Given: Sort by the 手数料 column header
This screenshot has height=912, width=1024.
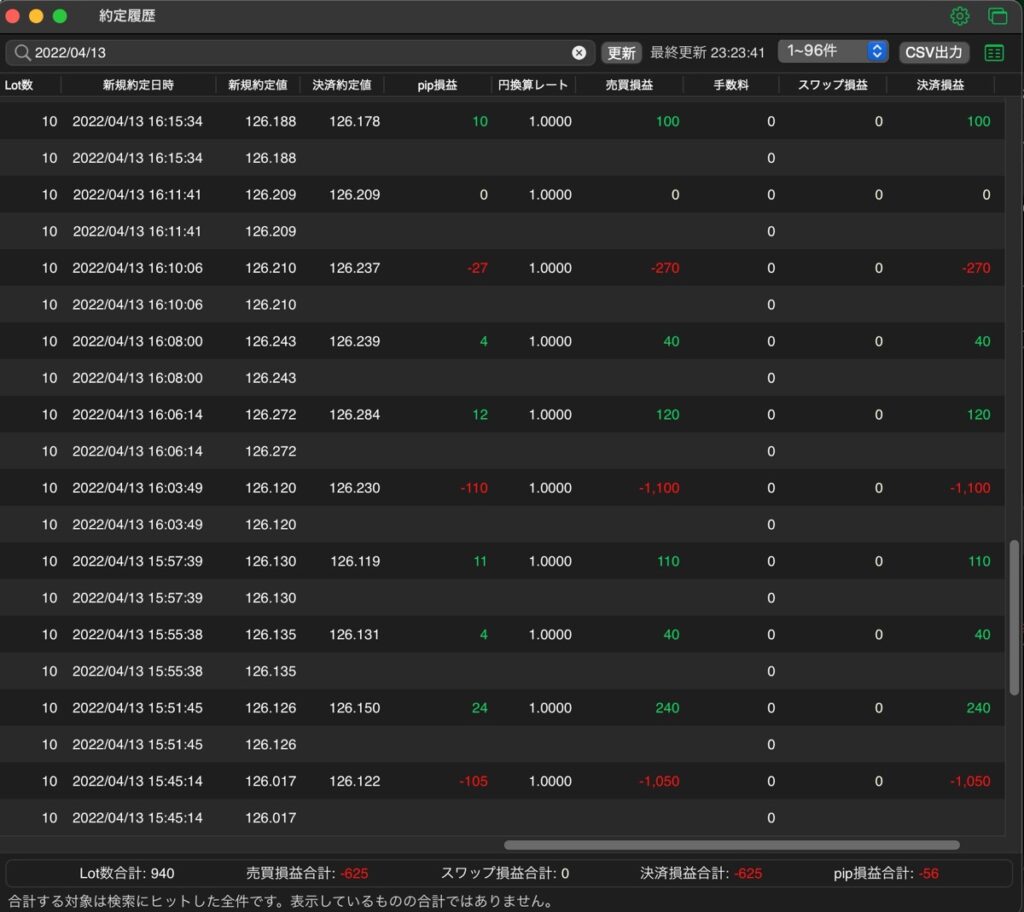Looking at the screenshot, I should 731,85.
